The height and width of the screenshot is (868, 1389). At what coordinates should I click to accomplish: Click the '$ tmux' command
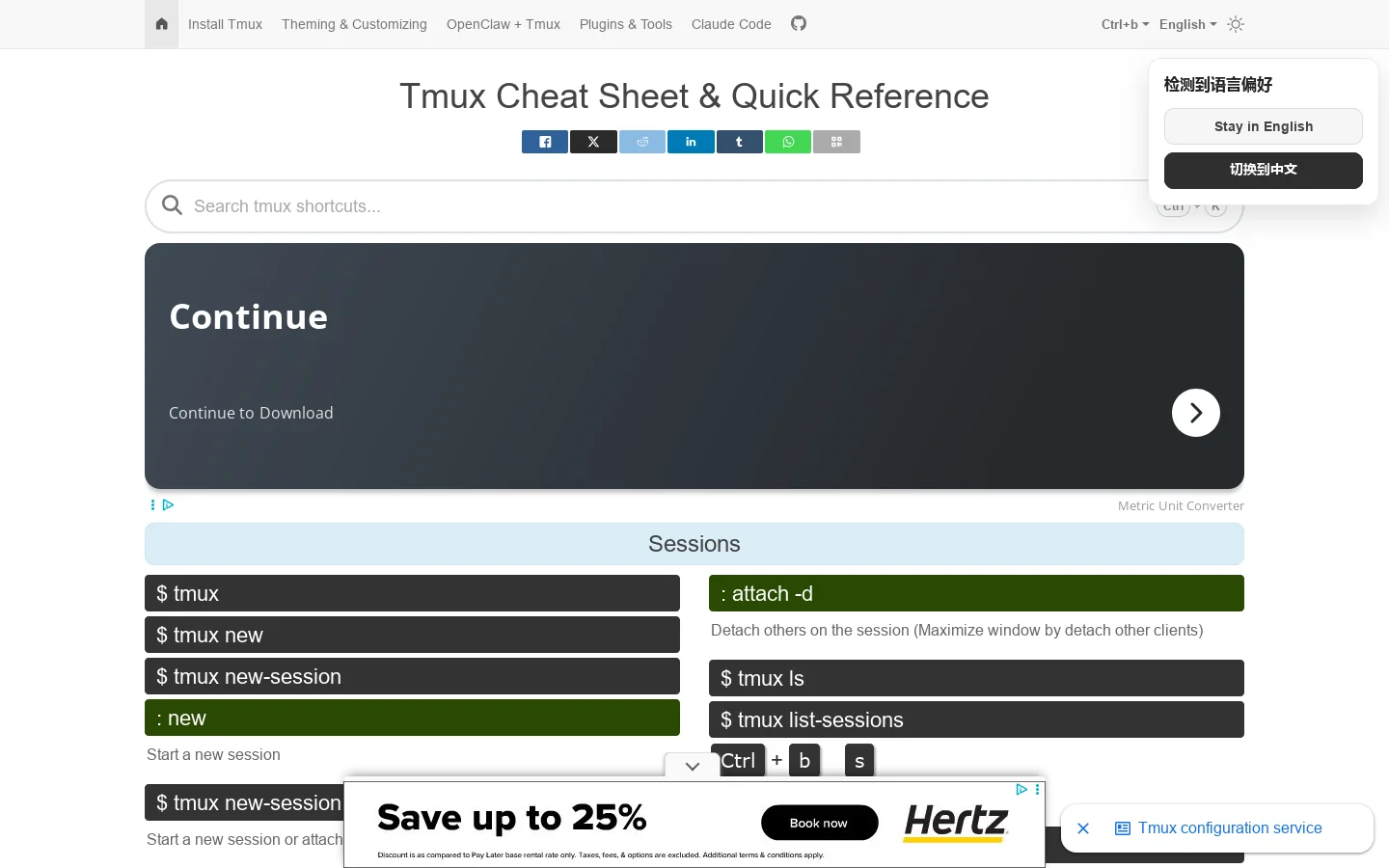coord(412,593)
